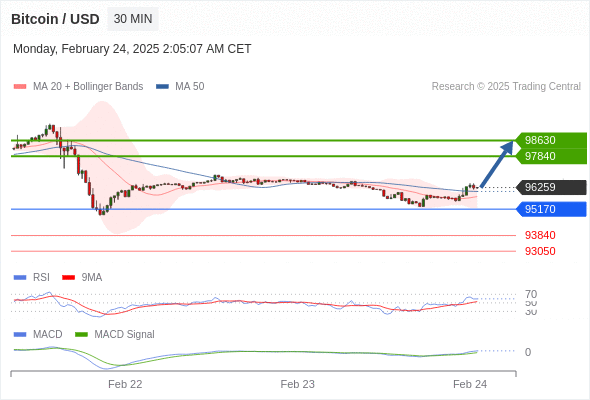Screen dimensions: 590x400
Task: Click the RSI blue legend marker
Action: tap(20, 278)
